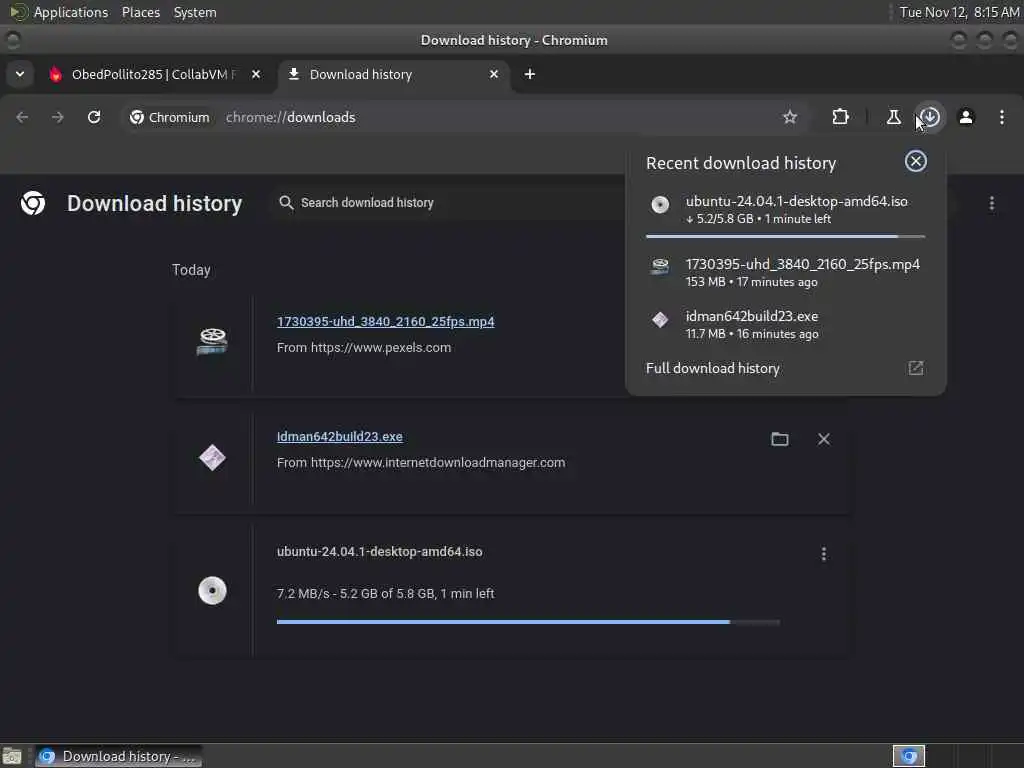Open the profile avatar icon
The height and width of the screenshot is (768, 1024).
point(966,118)
